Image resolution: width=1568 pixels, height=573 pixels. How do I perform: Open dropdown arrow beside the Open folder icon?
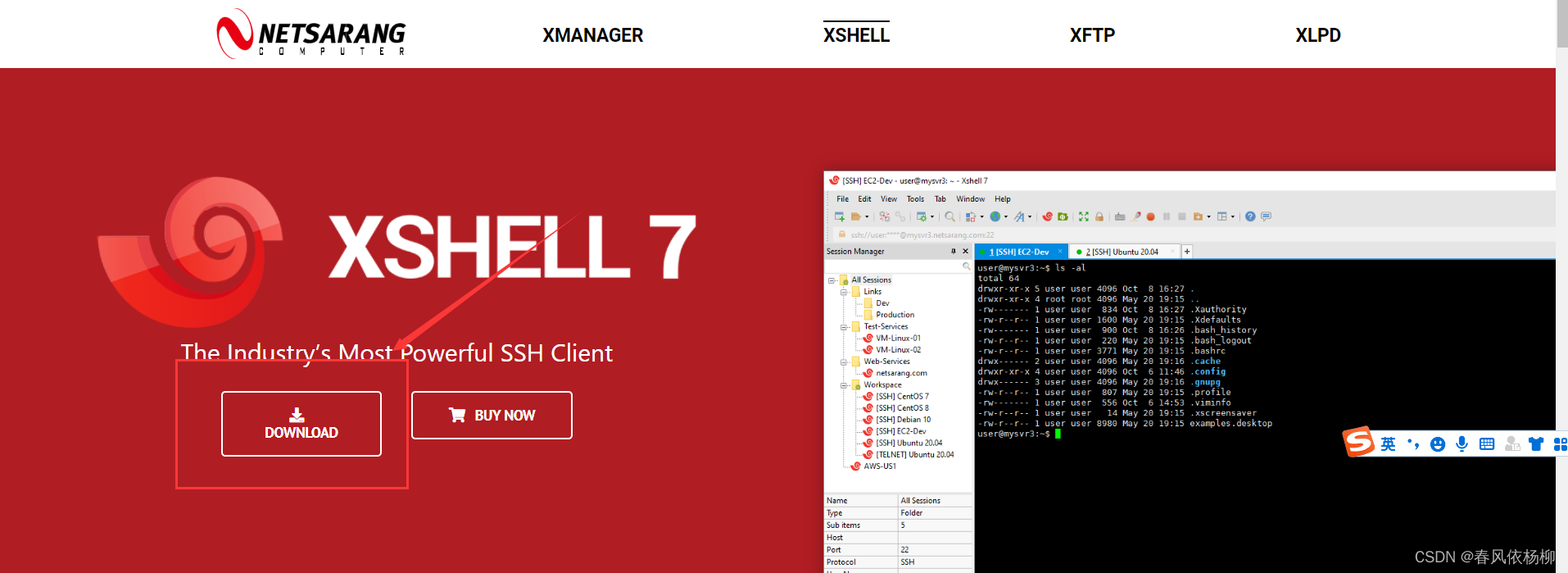(867, 216)
